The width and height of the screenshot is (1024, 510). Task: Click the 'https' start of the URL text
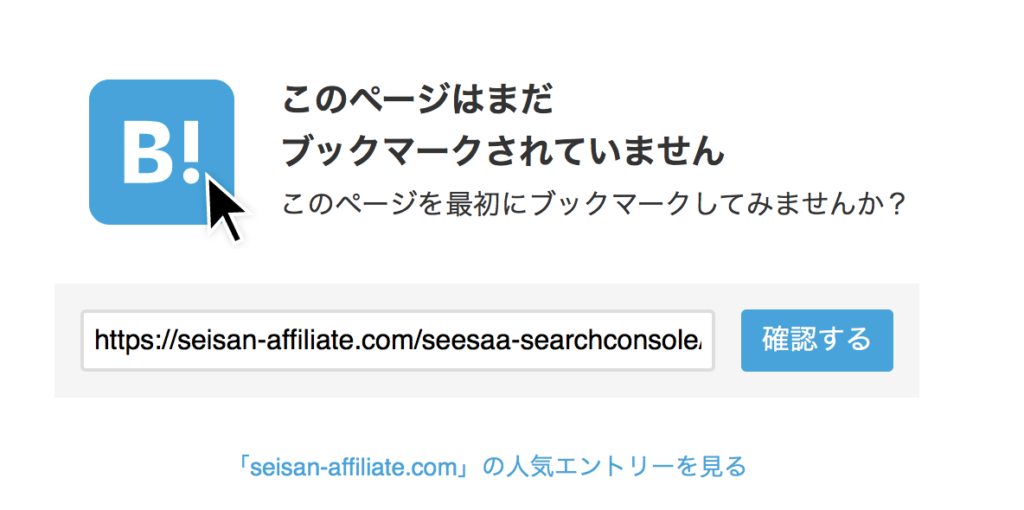coord(118,341)
